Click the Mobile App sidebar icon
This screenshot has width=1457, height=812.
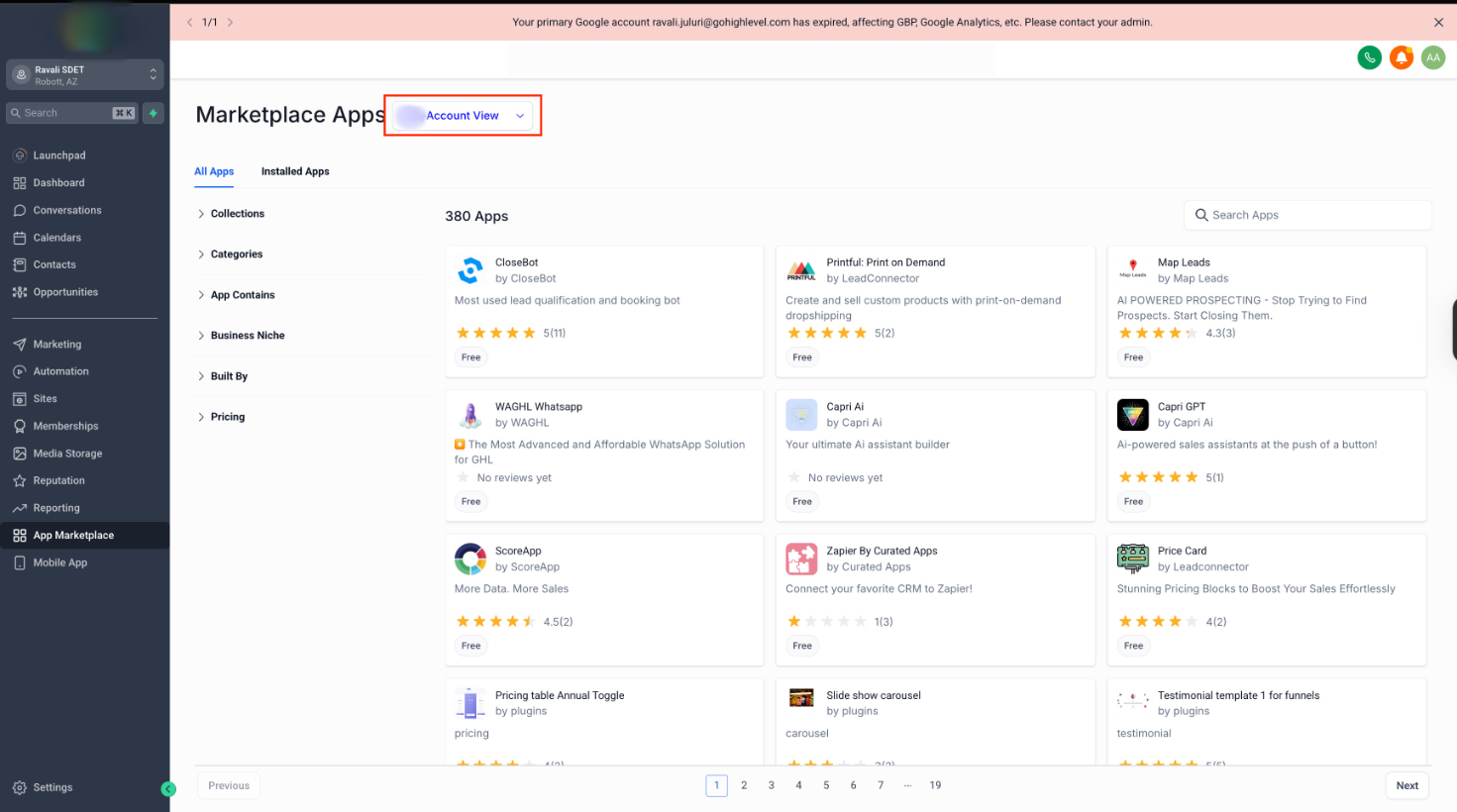(x=20, y=562)
